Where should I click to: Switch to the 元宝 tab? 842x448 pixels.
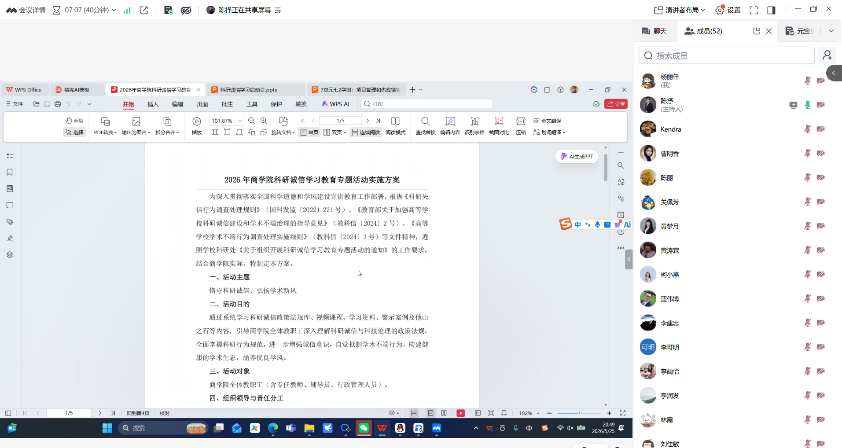[800, 31]
